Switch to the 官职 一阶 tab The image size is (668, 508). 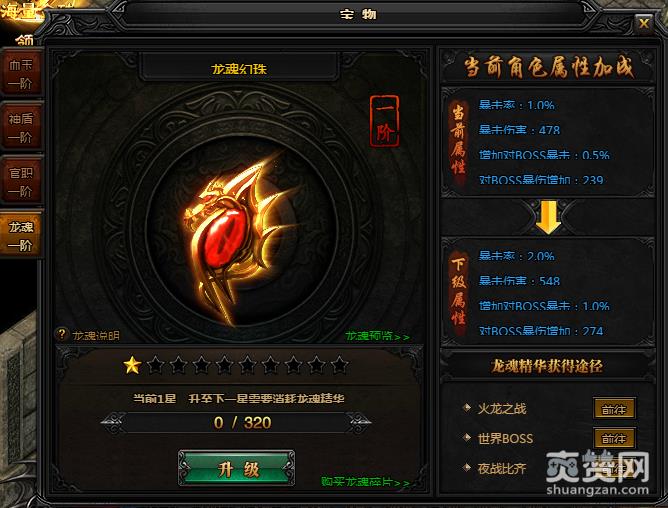pyautogui.click(x=21, y=182)
